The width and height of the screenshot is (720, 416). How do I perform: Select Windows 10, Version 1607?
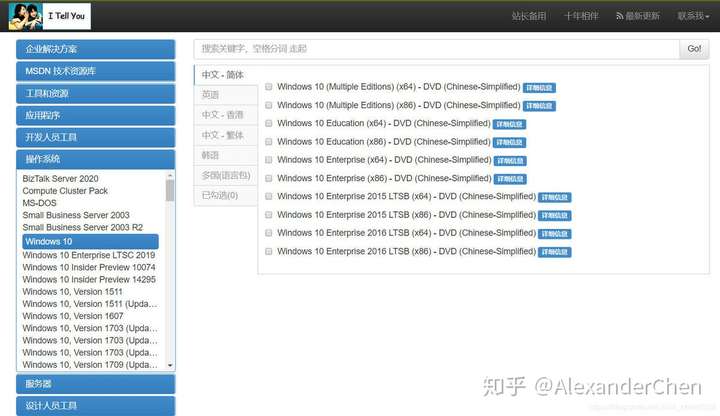pyautogui.click(x=73, y=316)
